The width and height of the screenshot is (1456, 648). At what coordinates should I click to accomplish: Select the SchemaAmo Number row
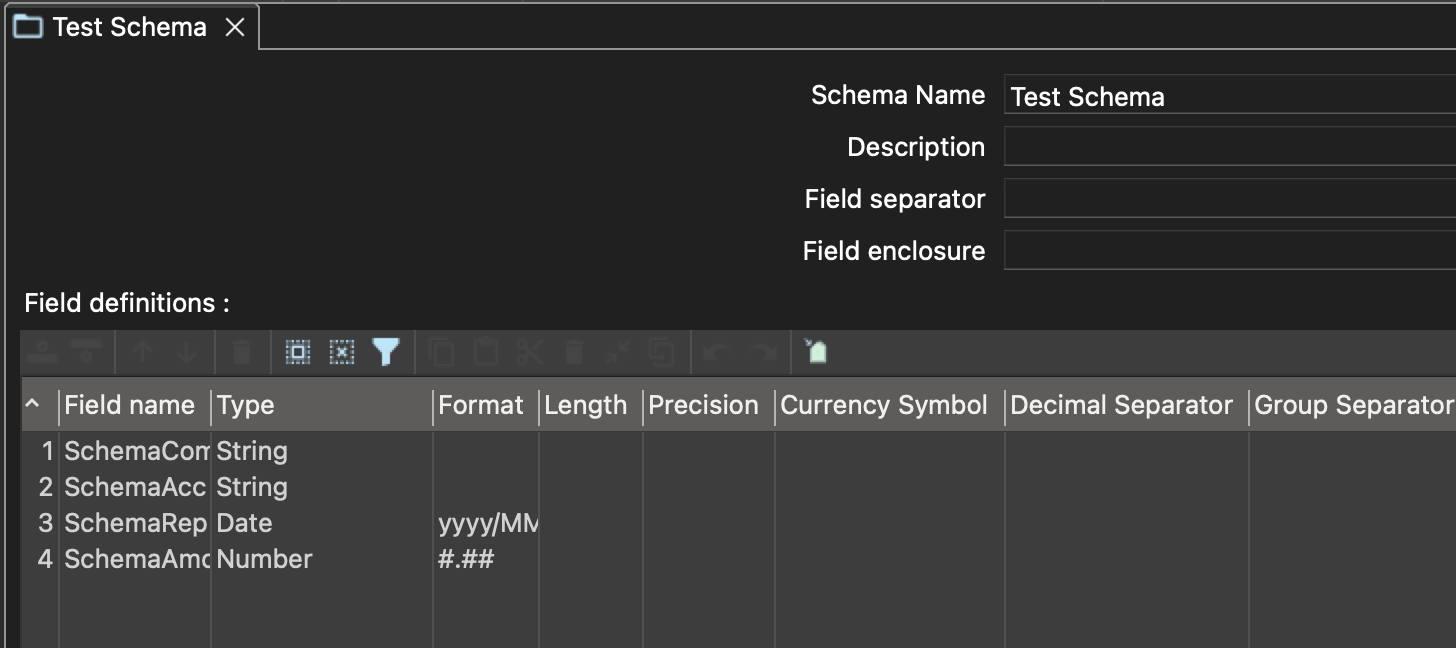(136, 559)
